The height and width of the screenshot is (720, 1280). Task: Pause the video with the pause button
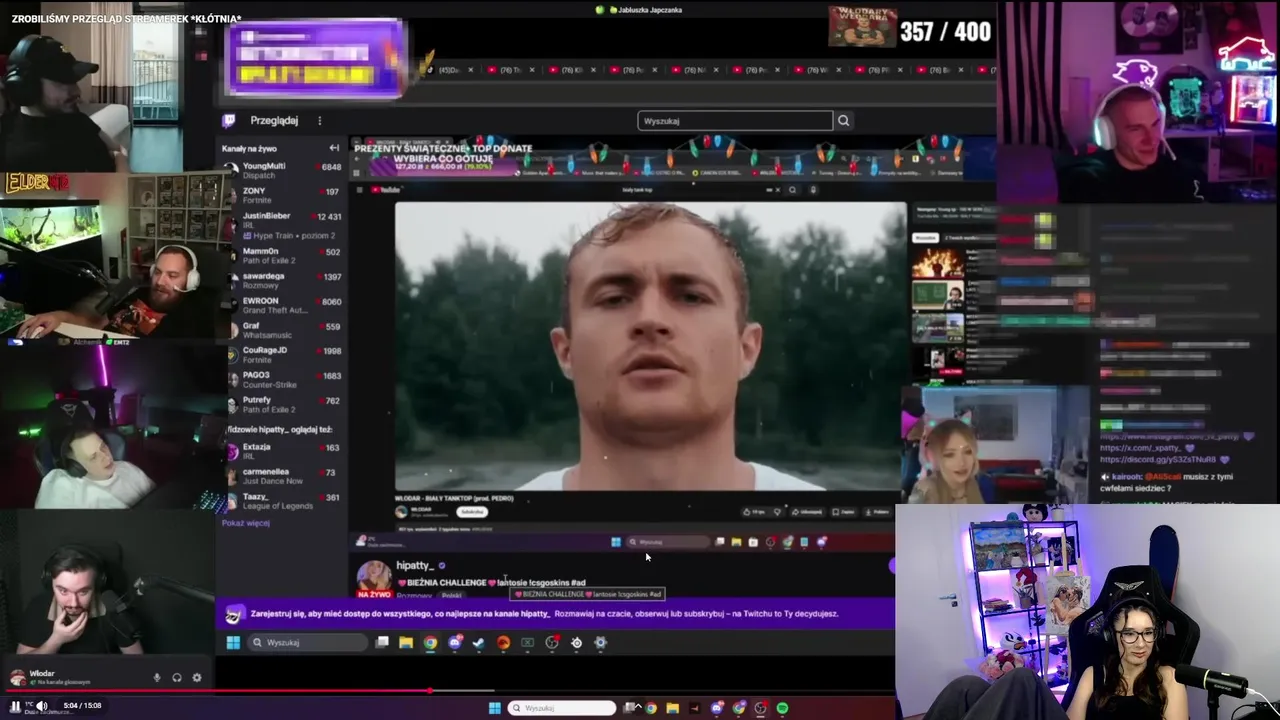pos(15,706)
